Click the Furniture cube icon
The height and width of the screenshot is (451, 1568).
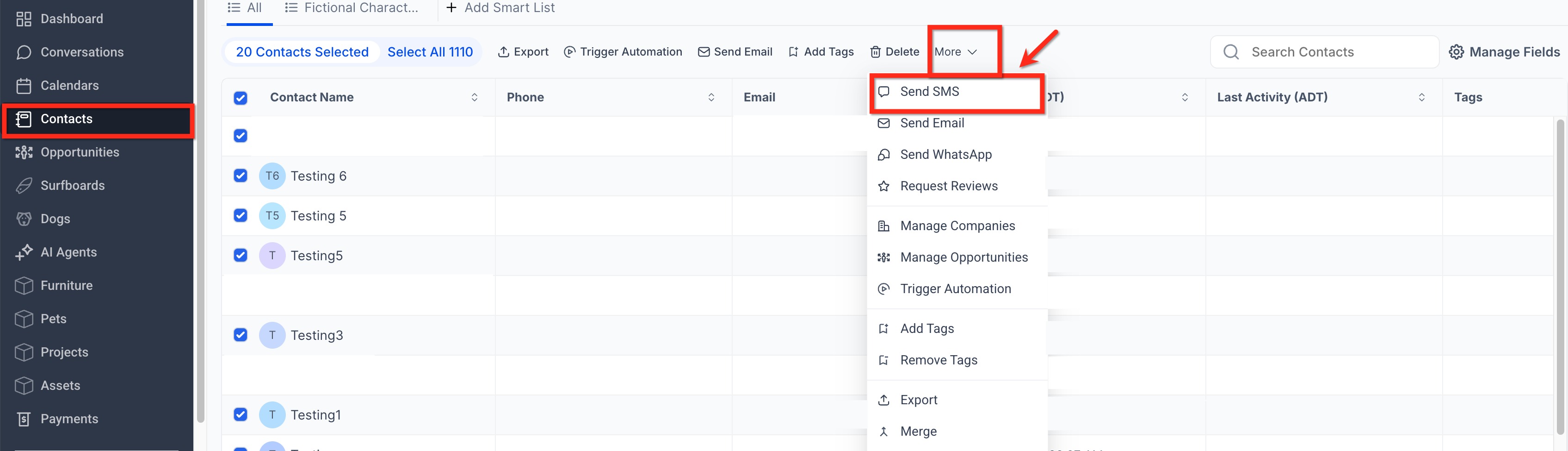(x=24, y=286)
